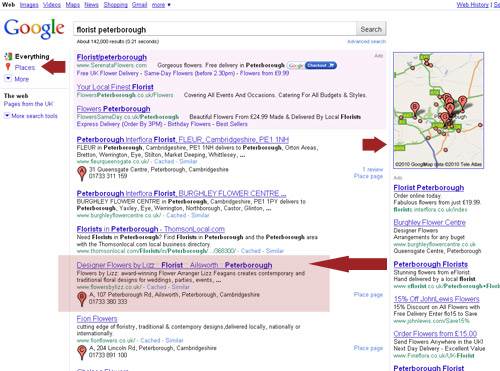The width and height of the screenshot is (500, 371).
Task: Open News in the top navigation
Action: 91,5
